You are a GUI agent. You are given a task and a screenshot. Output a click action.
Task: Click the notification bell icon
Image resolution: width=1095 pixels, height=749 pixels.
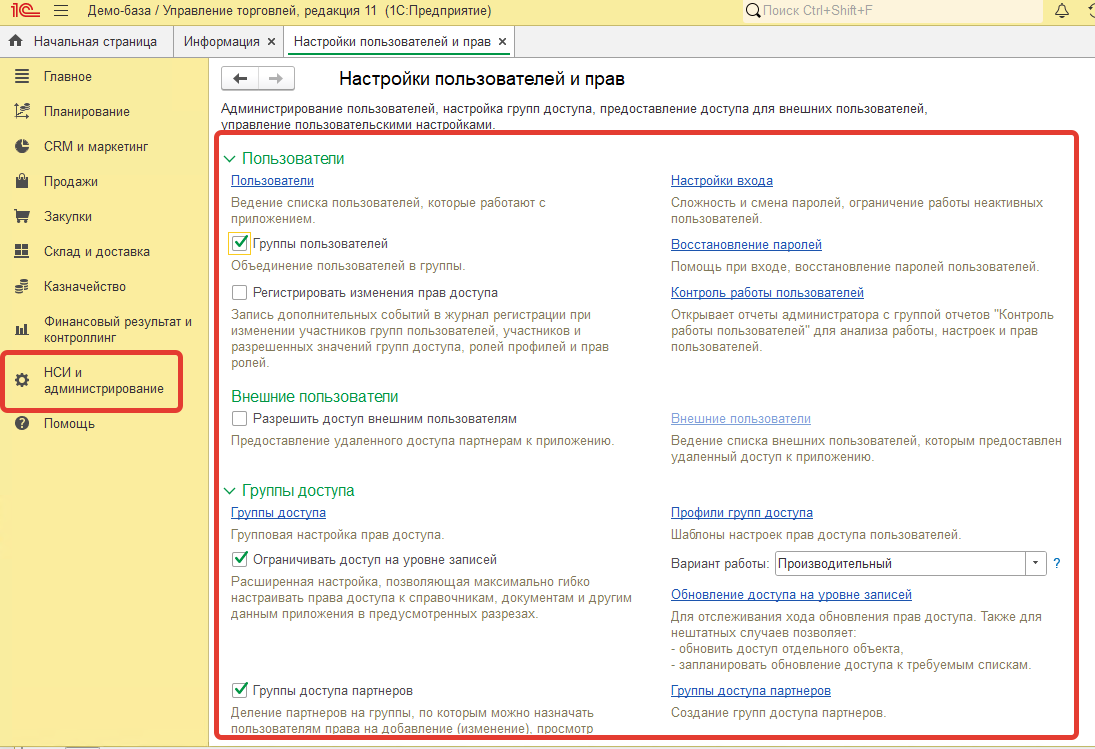point(1061,10)
